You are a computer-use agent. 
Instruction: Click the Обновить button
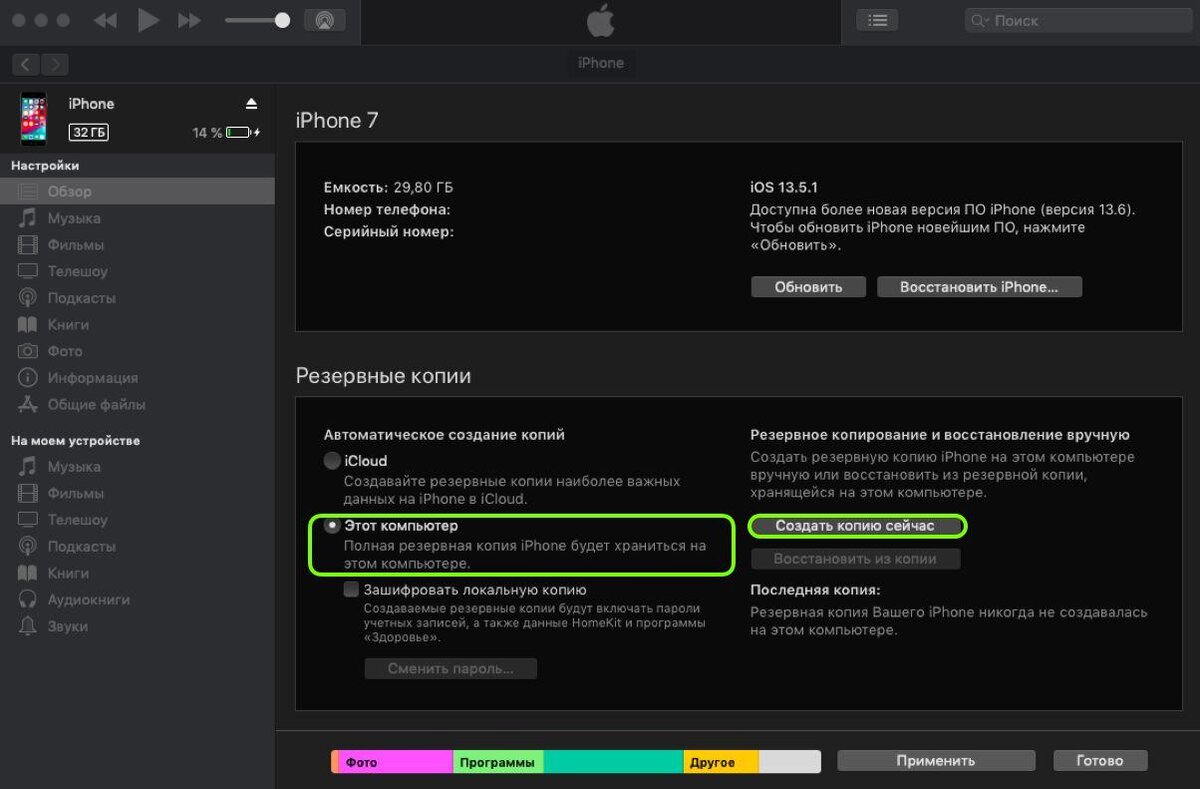808,287
